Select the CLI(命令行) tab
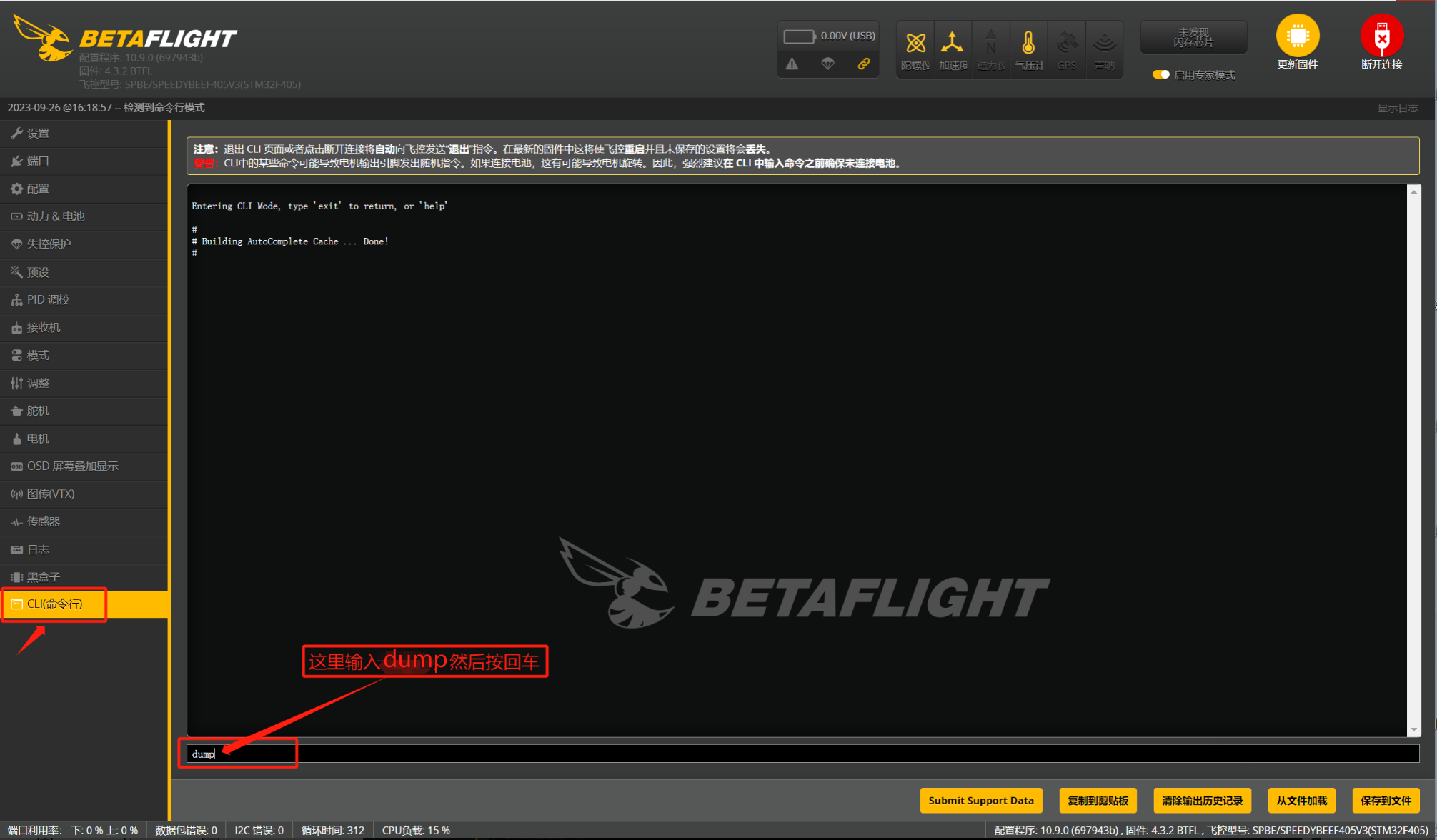This screenshot has height=840, width=1437. 55,604
